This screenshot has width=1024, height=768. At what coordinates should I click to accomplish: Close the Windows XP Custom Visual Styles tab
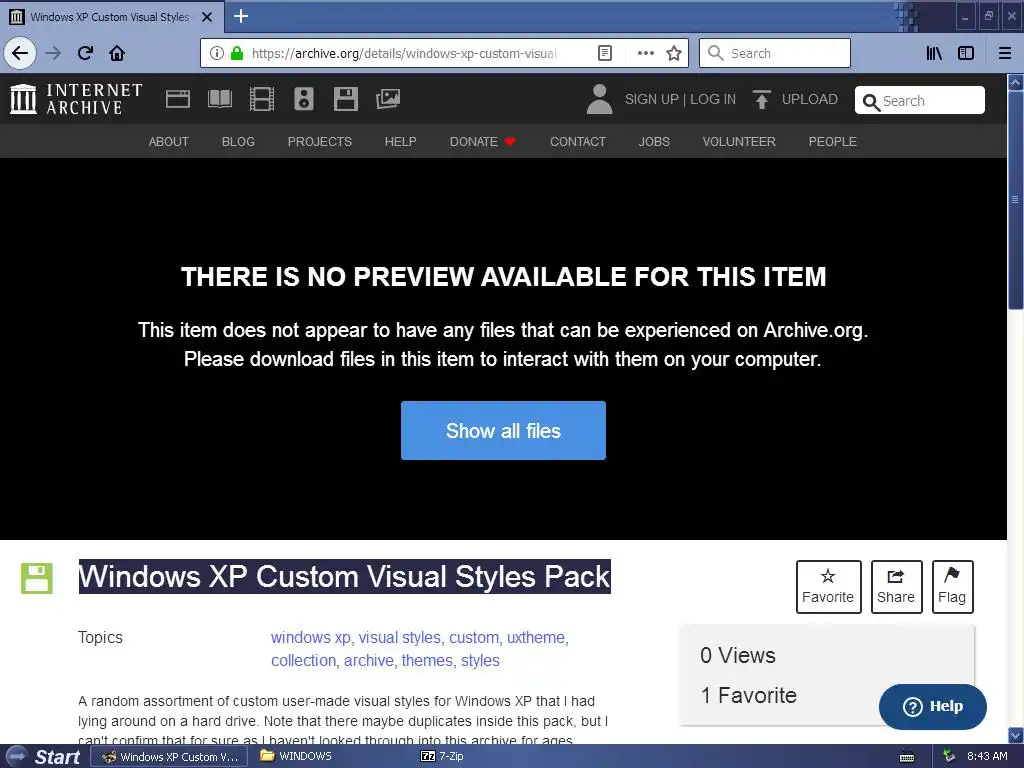click(x=207, y=17)
